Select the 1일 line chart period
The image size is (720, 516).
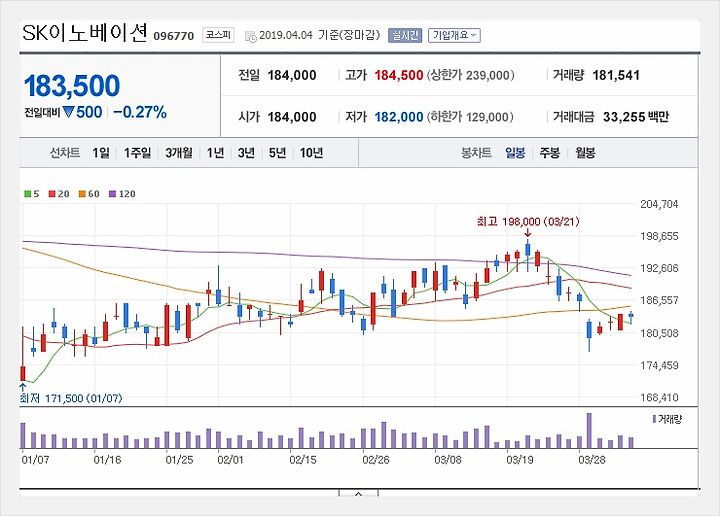[101, 152]
